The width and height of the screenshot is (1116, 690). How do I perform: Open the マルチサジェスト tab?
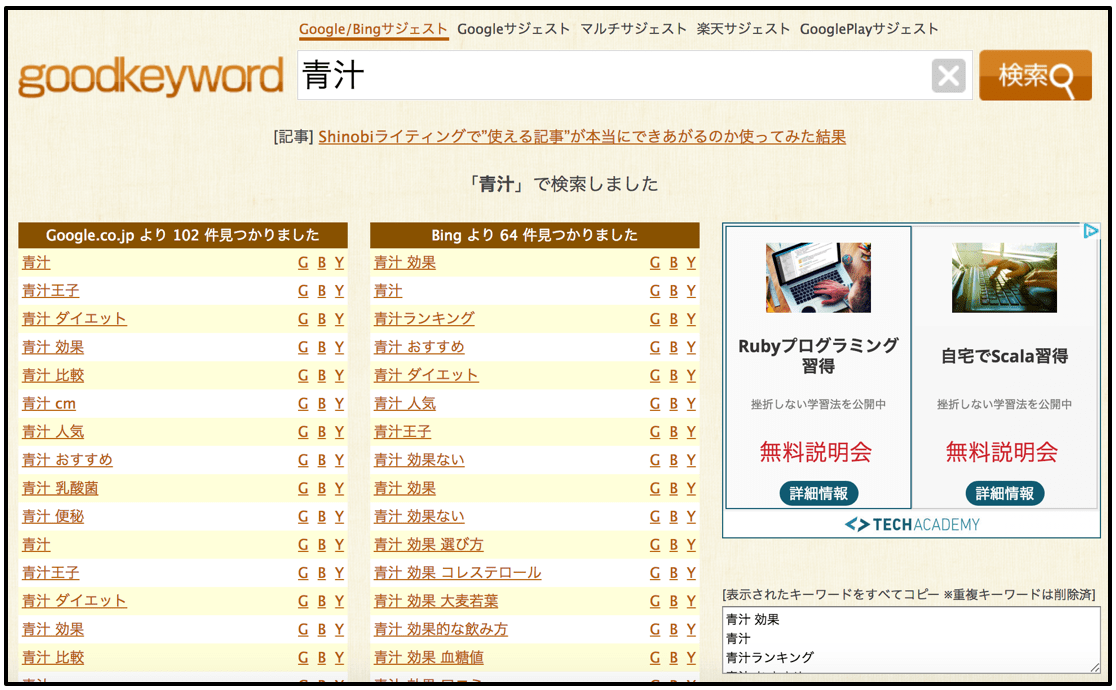tap(633, 29)
